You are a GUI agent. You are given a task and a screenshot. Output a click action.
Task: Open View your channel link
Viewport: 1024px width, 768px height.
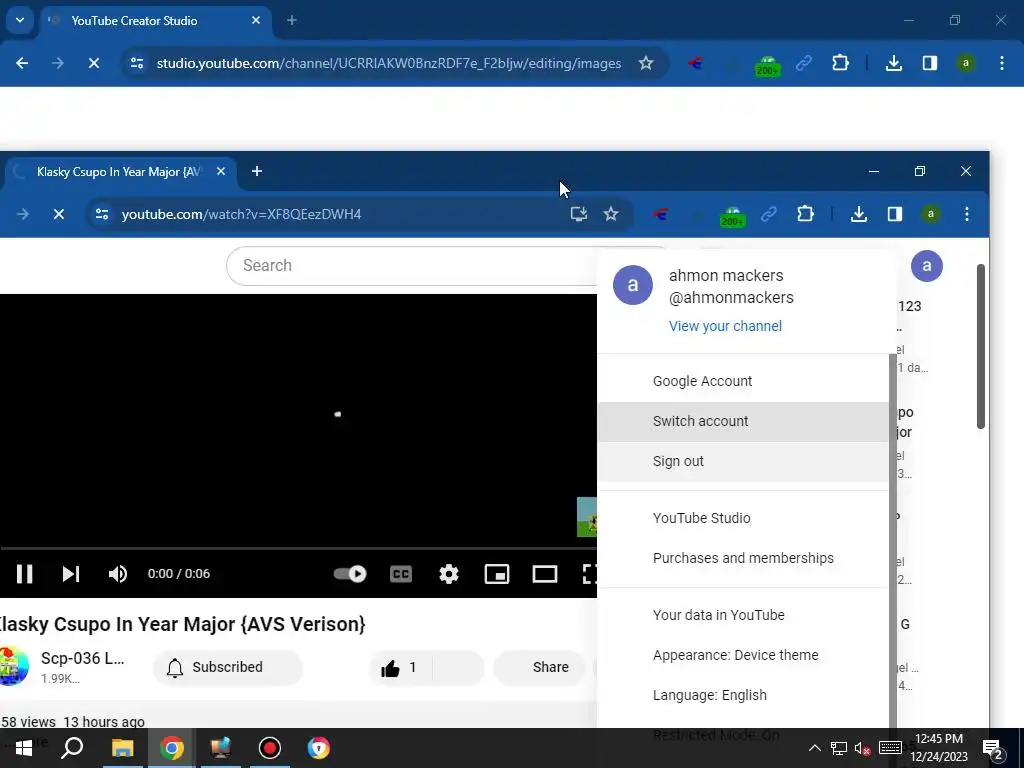click(725, 326)
